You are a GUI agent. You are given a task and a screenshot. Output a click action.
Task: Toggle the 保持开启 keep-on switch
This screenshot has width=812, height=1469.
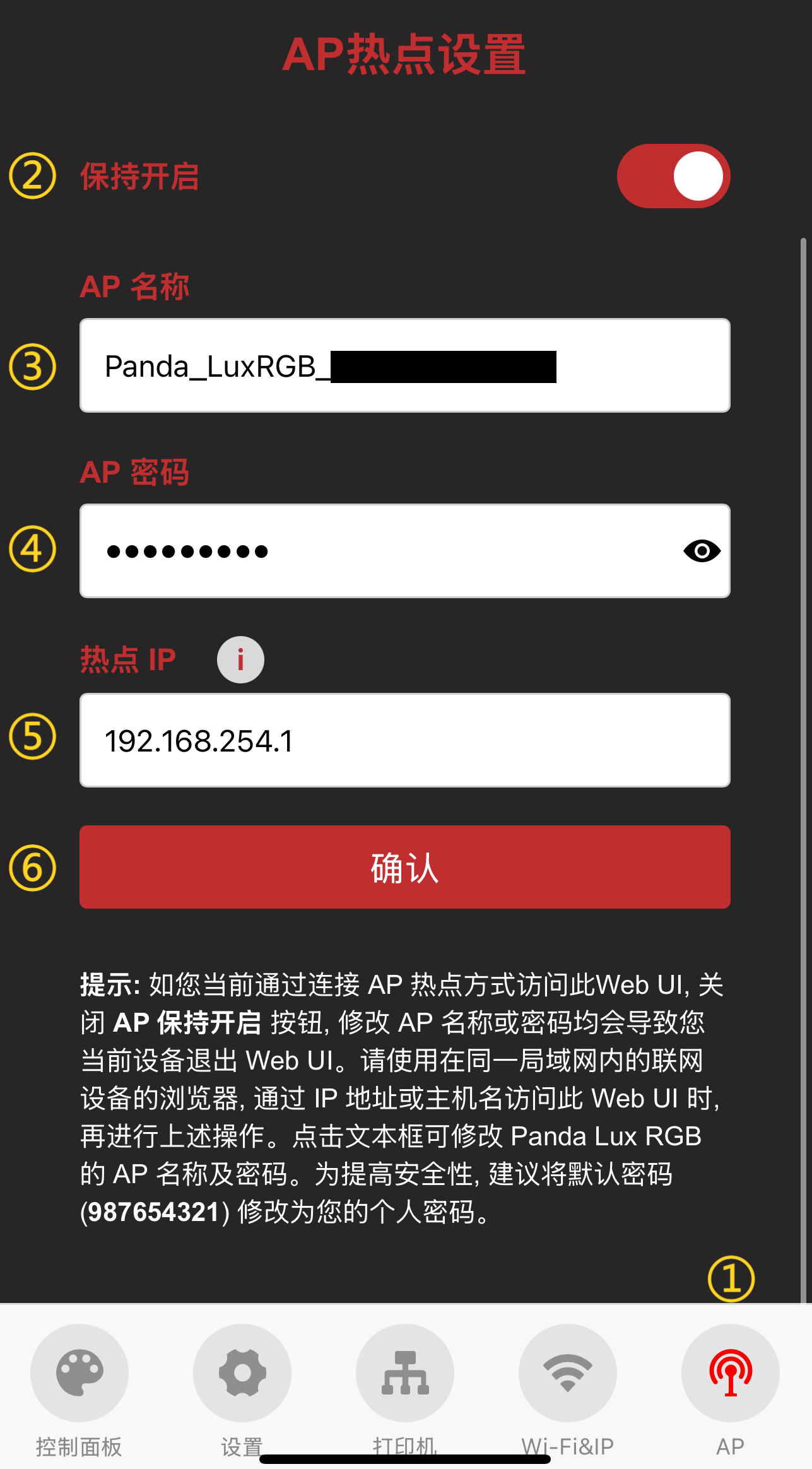click(x=674, y=176)
